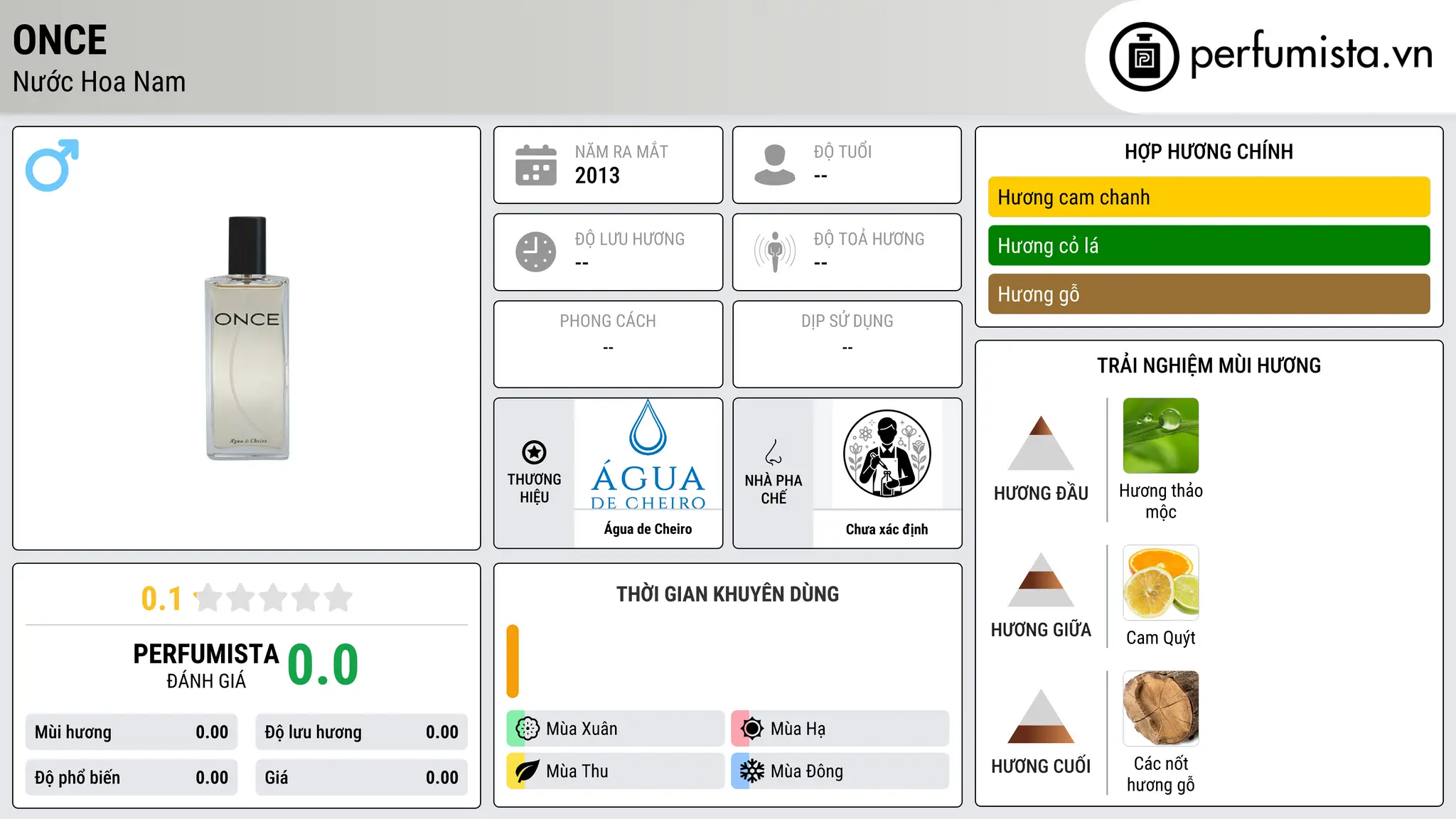
Task: Click the 2013 release year value
Action: tap(597, 176)
